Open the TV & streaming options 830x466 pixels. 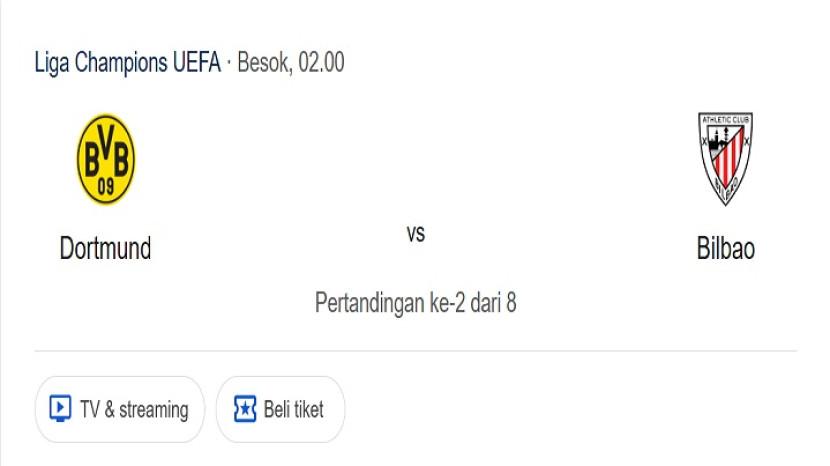[x=119, y=409]
